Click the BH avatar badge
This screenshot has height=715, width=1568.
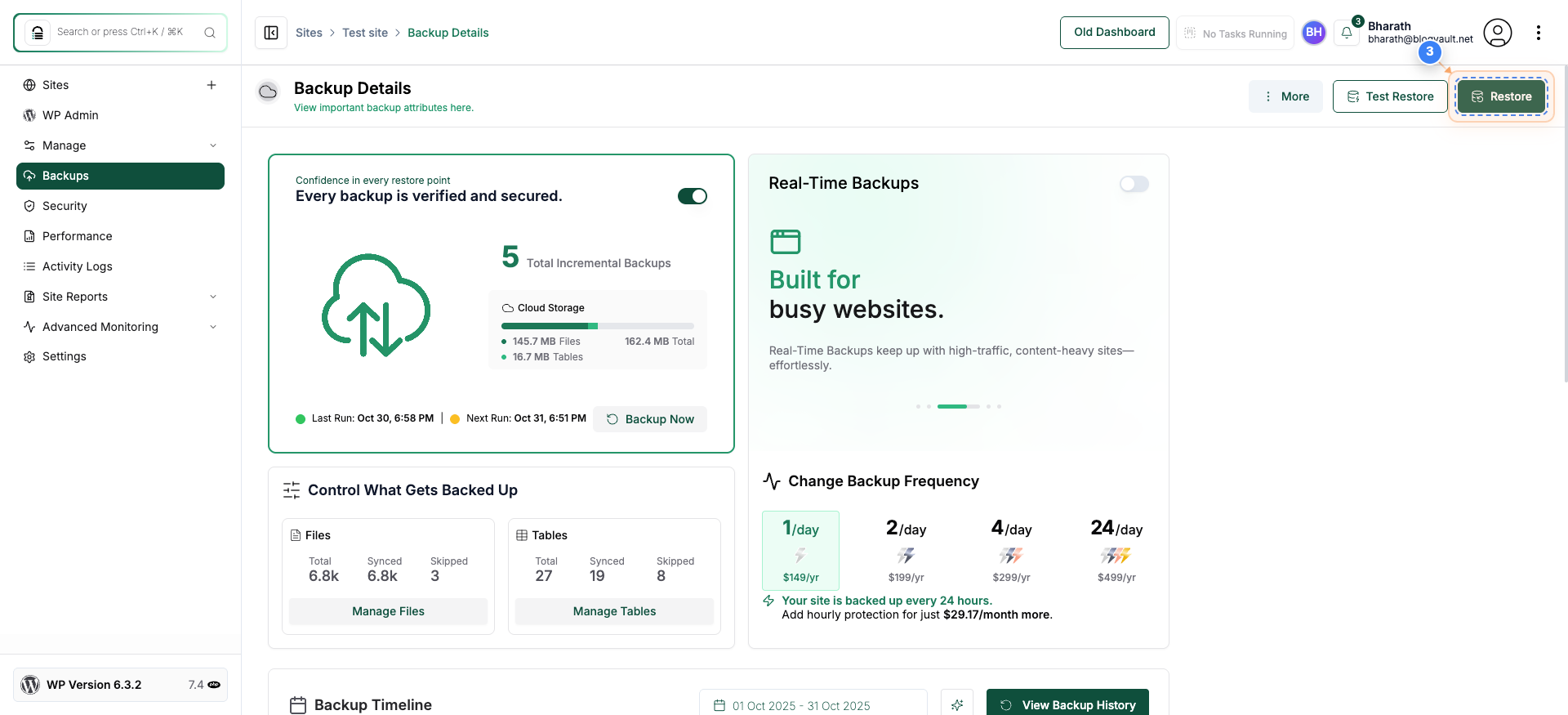click(x=1314, y=33)
